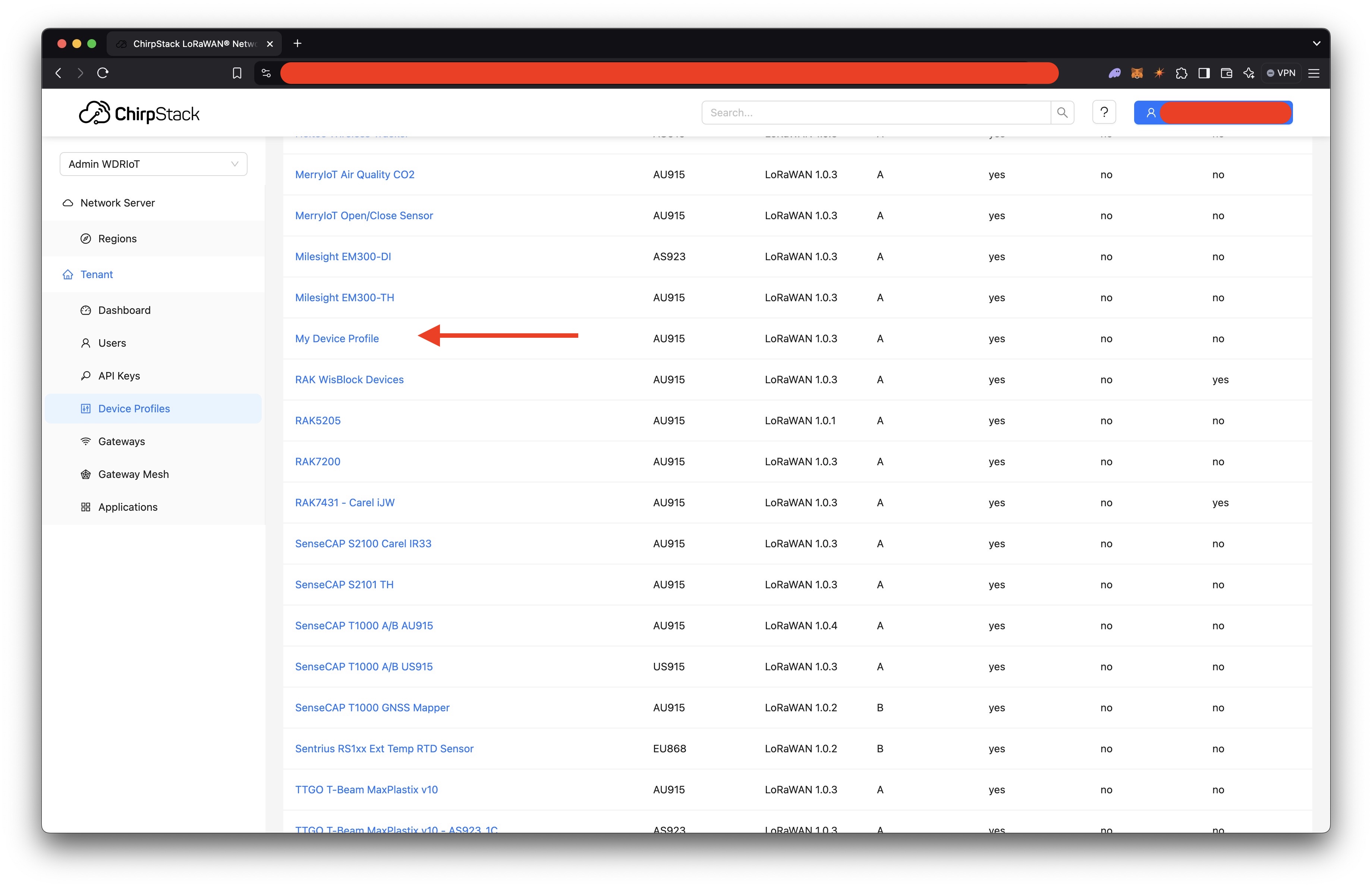
Task: Open the MetaMask fox extension
Action: (x=1137, y=73)
